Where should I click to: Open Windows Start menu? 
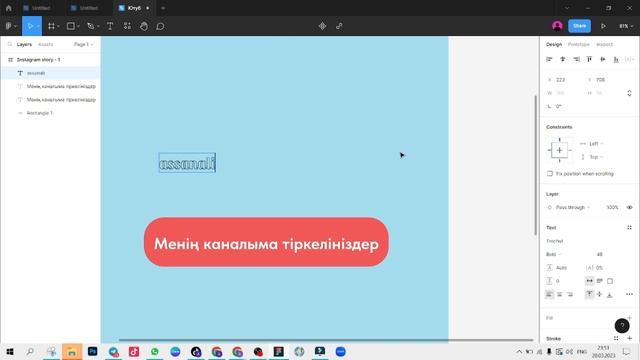[10, 351]
